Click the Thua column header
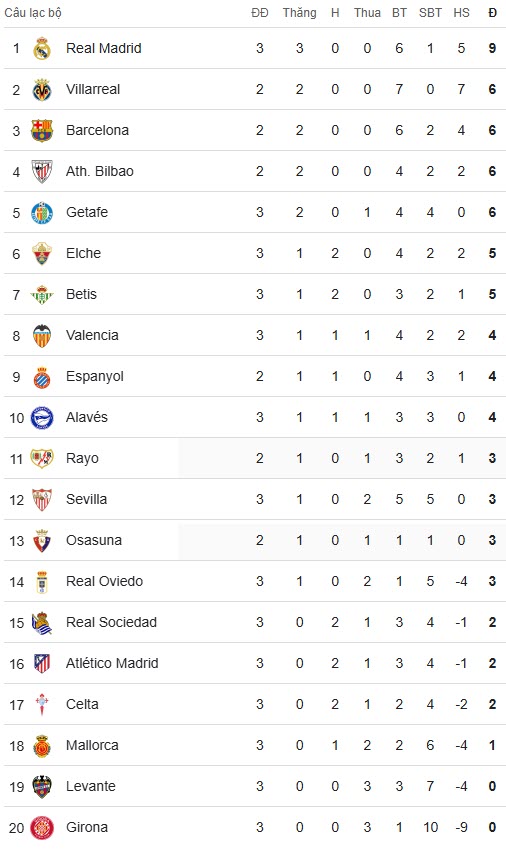 pos(367,13)
